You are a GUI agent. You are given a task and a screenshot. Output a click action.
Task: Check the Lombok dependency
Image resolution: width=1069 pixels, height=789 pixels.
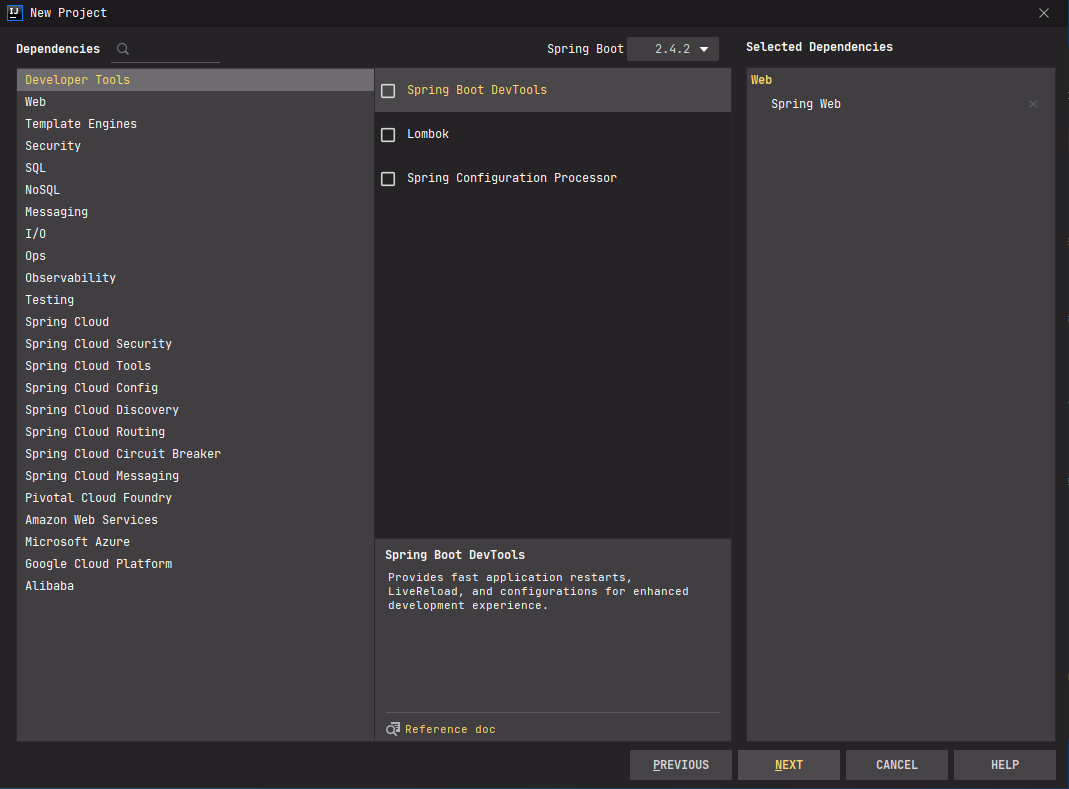click(388, 135)
